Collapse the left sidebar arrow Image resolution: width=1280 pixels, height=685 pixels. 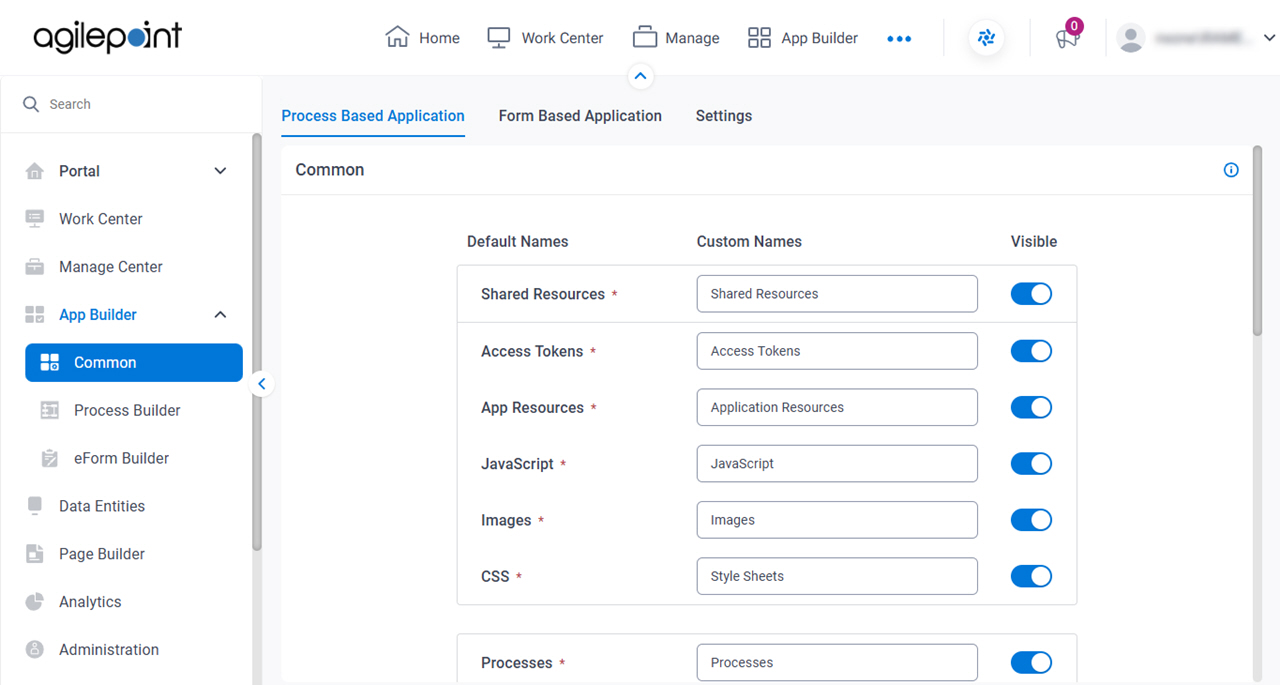pos(262,384)
